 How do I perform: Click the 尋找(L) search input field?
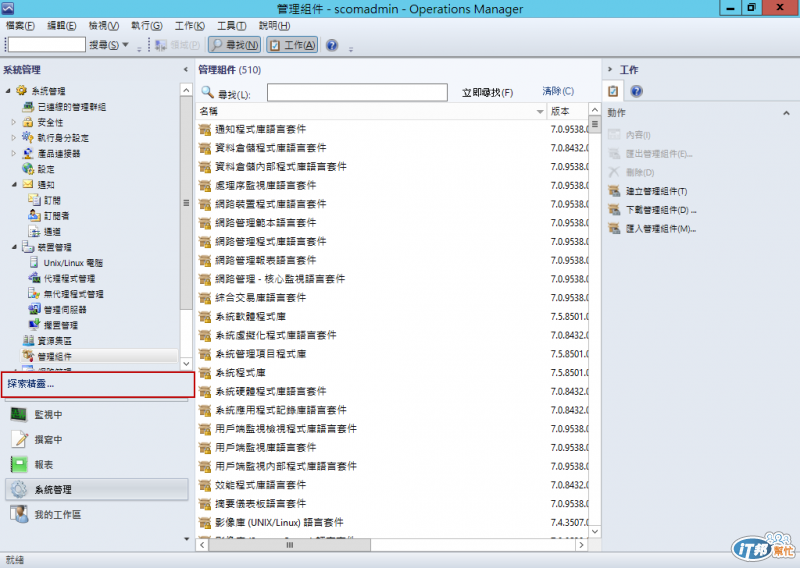point(357,93)
